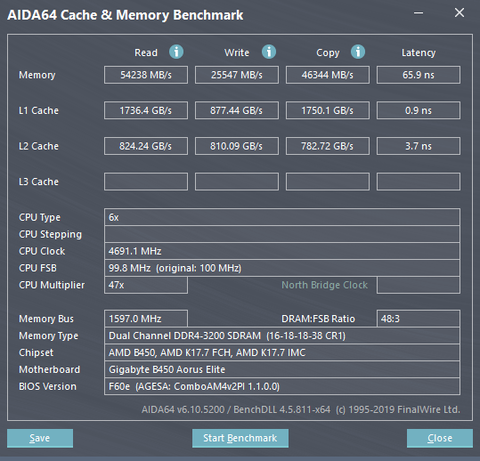Start Benchmark button click

coord(240,438)
